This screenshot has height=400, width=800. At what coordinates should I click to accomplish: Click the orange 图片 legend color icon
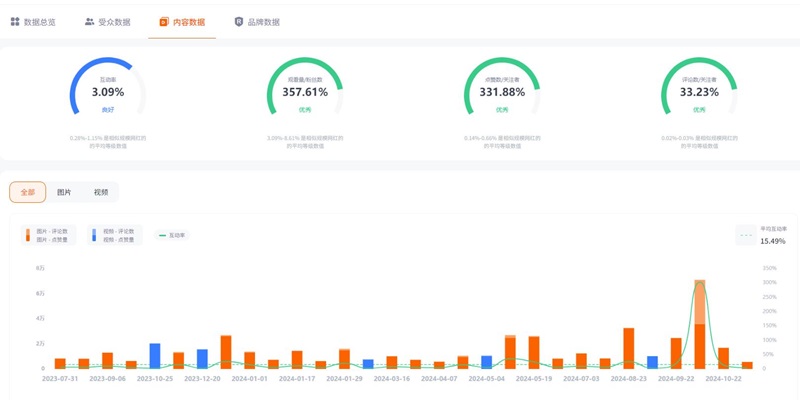(28, 235)
